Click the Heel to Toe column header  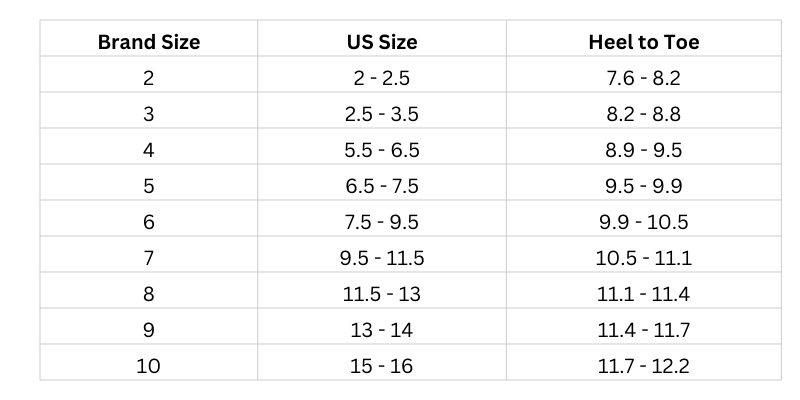coord(643,38)
